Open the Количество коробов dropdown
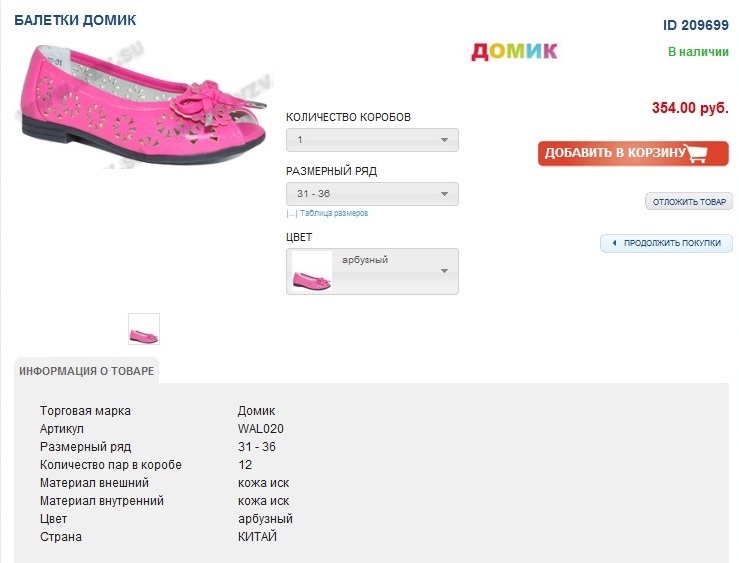This screenshot has height=563, width=739. pyautogui.click(x=372, y=140)
